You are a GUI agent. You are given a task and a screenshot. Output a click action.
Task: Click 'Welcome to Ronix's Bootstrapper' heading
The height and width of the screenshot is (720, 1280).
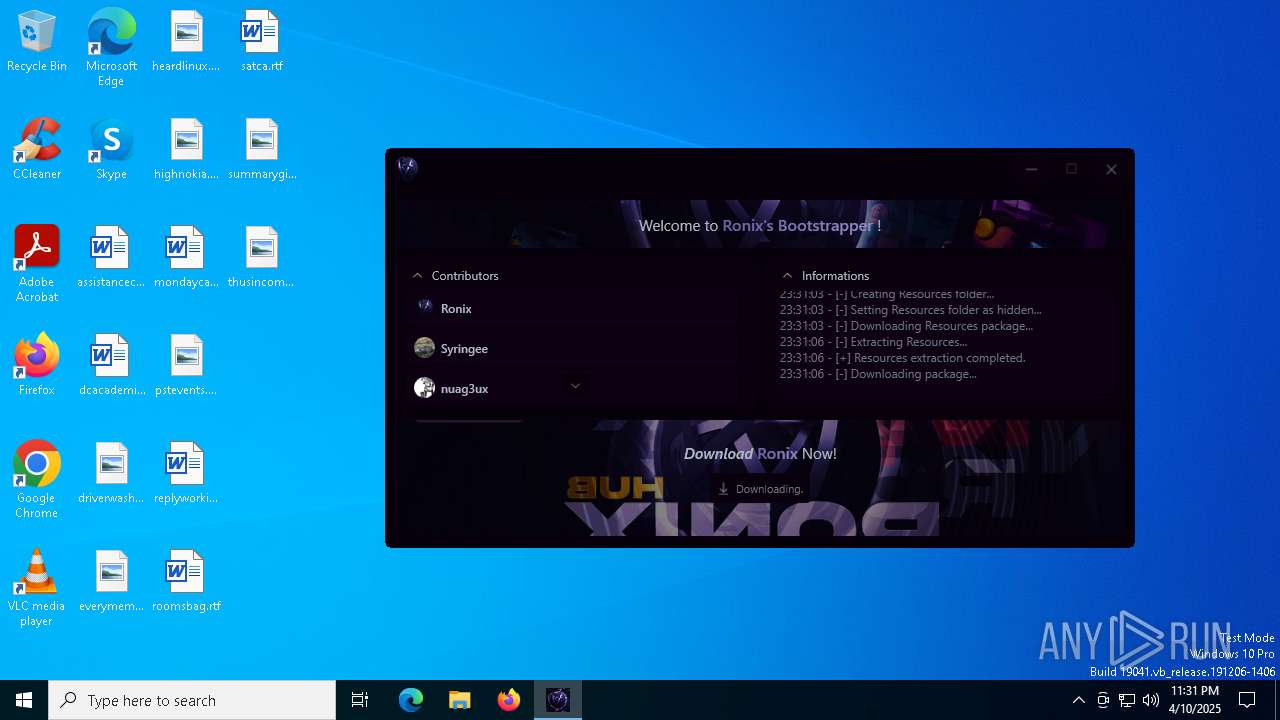pyautogui.click(x=760, y=226)
